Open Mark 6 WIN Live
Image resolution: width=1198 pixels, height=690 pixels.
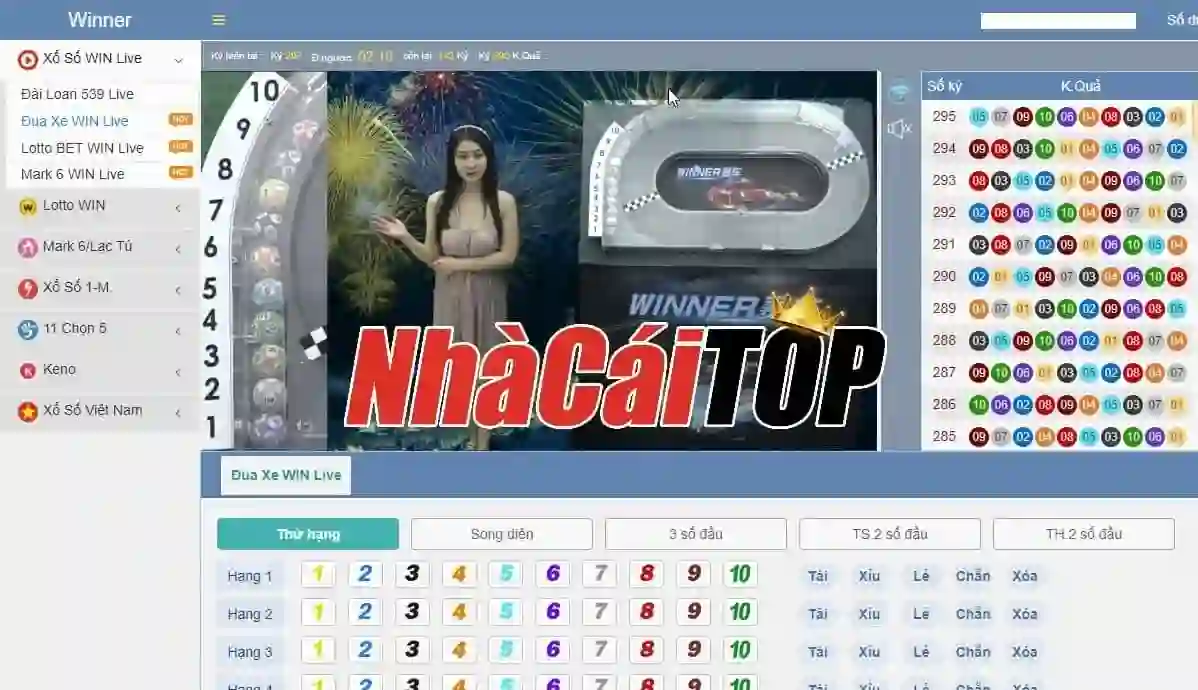coord(72,174)
